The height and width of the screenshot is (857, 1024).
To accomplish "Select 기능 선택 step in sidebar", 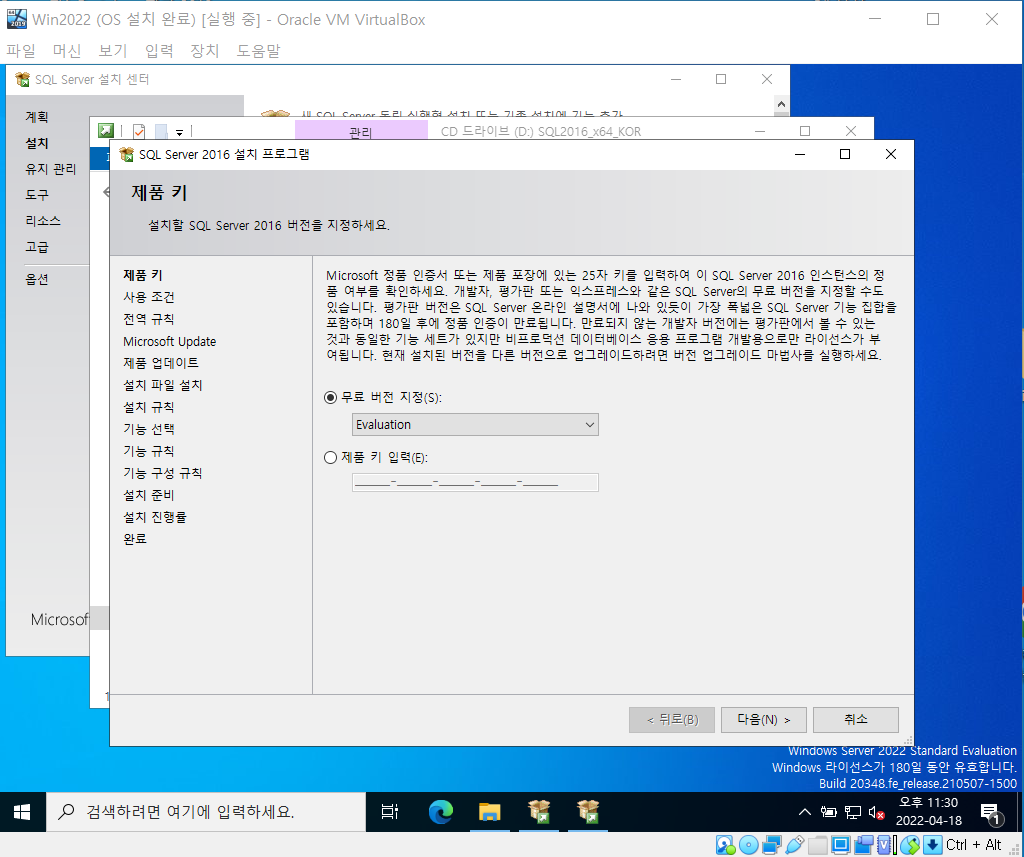I will tap(149, 429).
